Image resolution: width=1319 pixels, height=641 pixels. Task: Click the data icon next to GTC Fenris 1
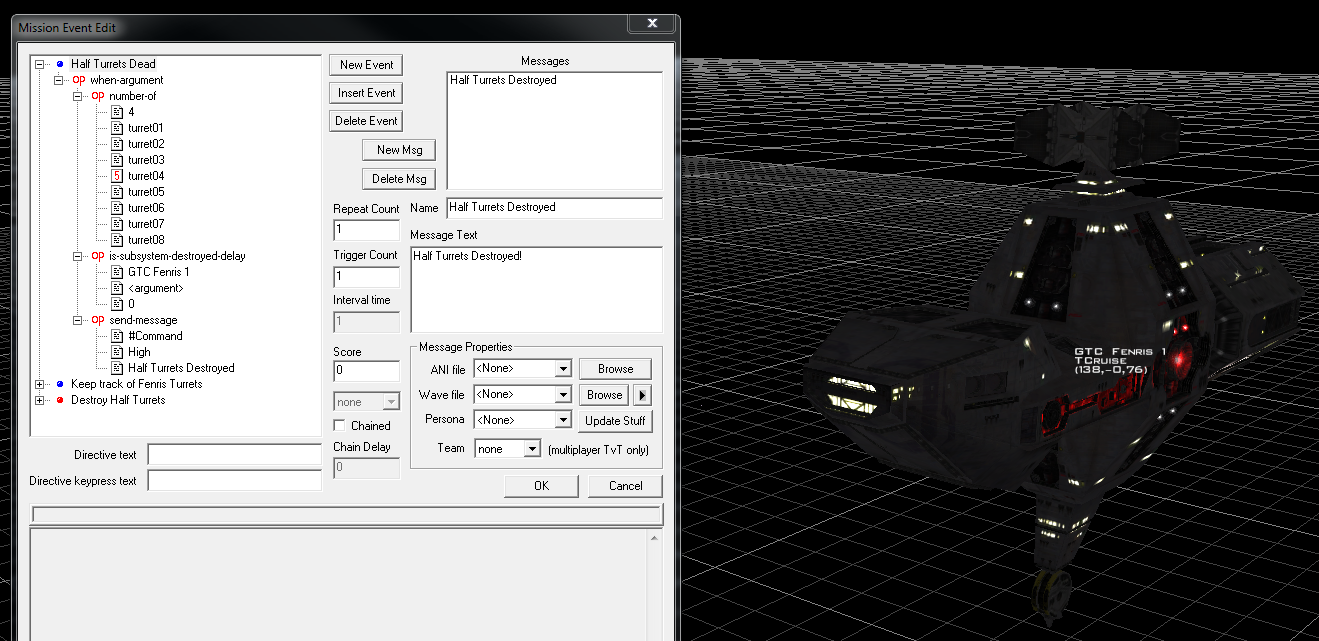click(x=117, y=272)
